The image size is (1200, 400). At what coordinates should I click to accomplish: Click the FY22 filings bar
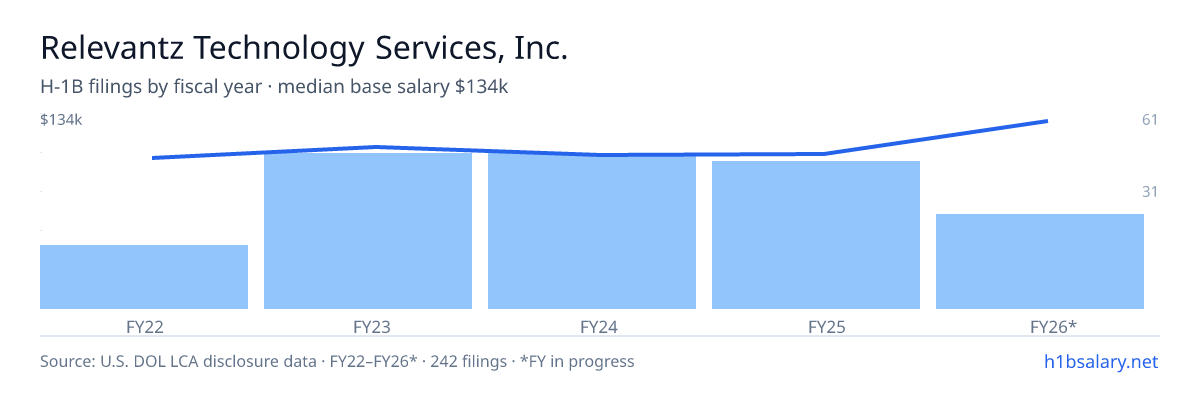point(144,277)
